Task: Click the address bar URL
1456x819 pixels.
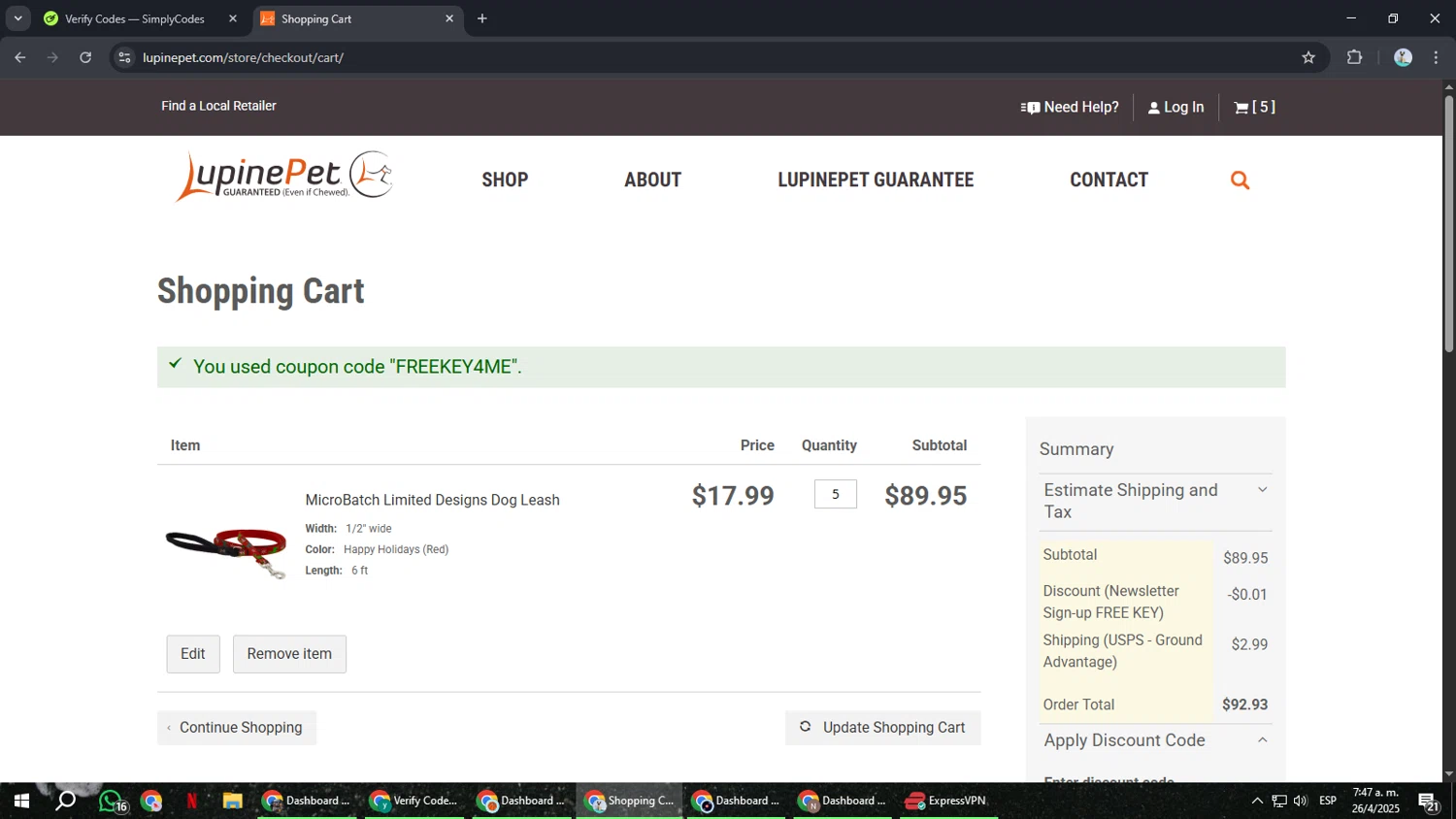Action: [243, 57]
